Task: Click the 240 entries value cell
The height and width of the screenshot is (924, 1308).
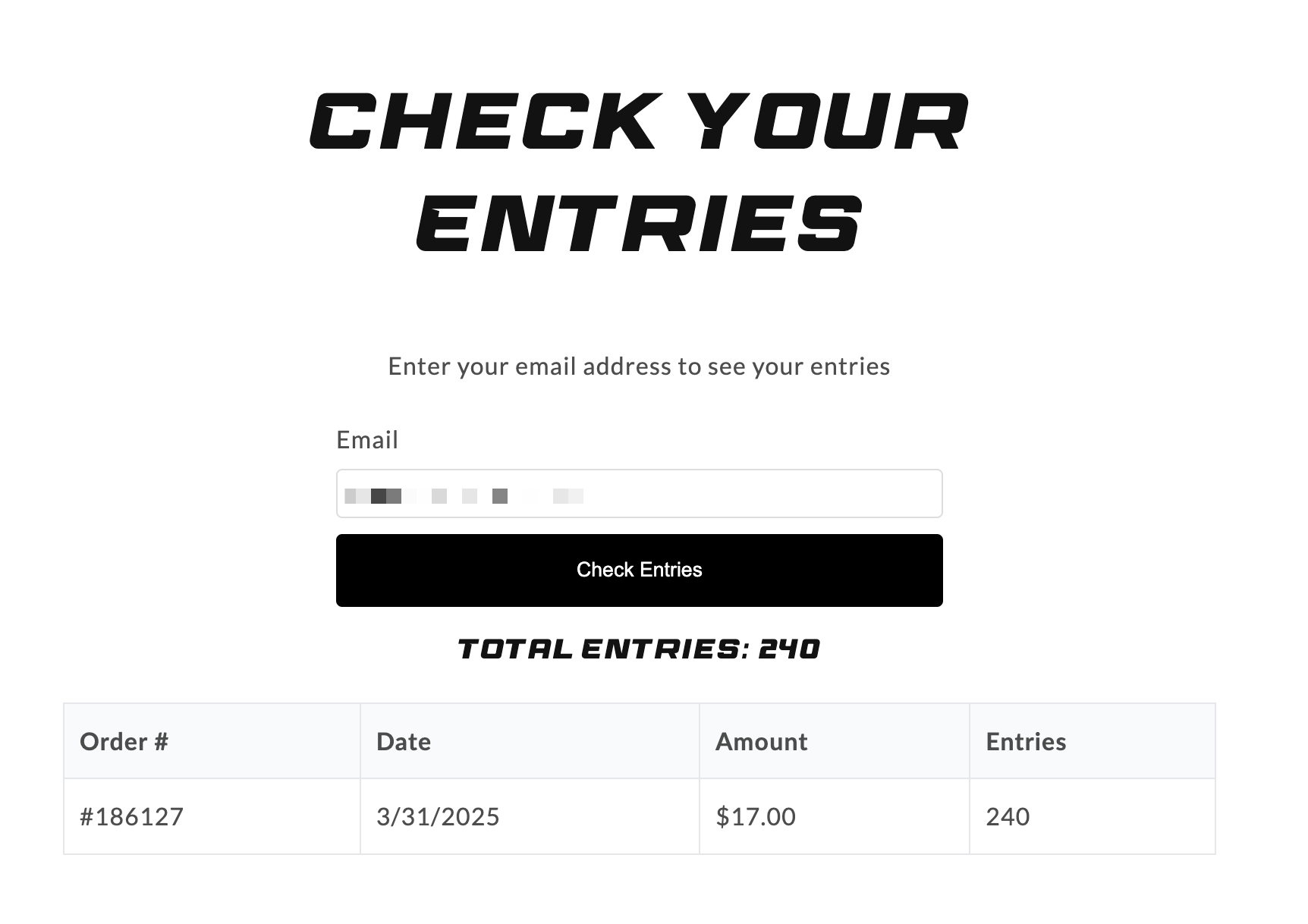Action: point(1007,816)
